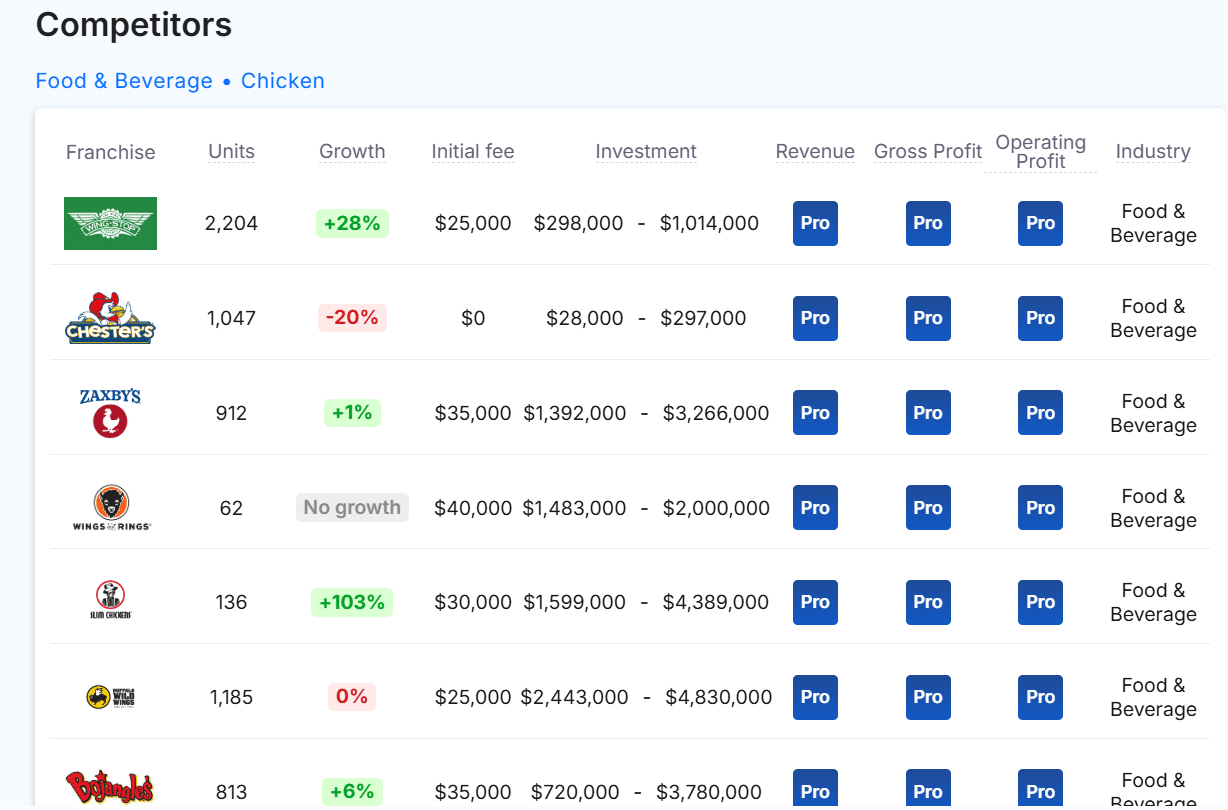This screenshot has height=810, width=1228.
Task: Click the $4,389,000 investment maximum
Action: (716, 602)
